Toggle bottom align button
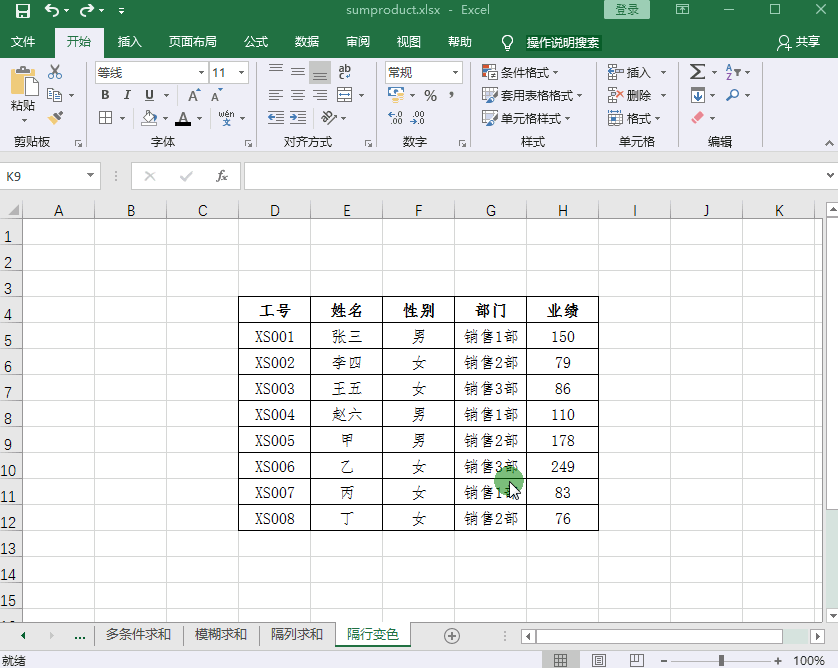Image resolution: width=838 pixels, height=668 pixels. [x=320, y=72]
